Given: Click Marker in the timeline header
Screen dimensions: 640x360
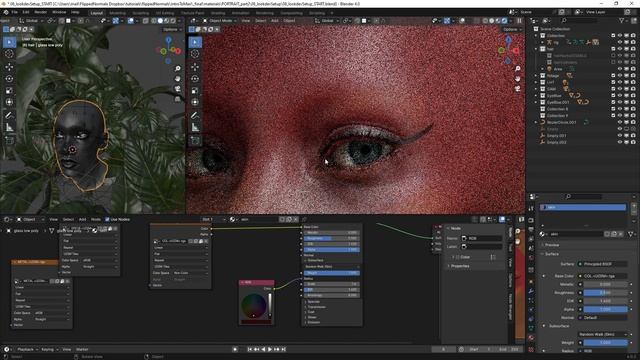Looking at the screenshot, I should coord(82,349).
